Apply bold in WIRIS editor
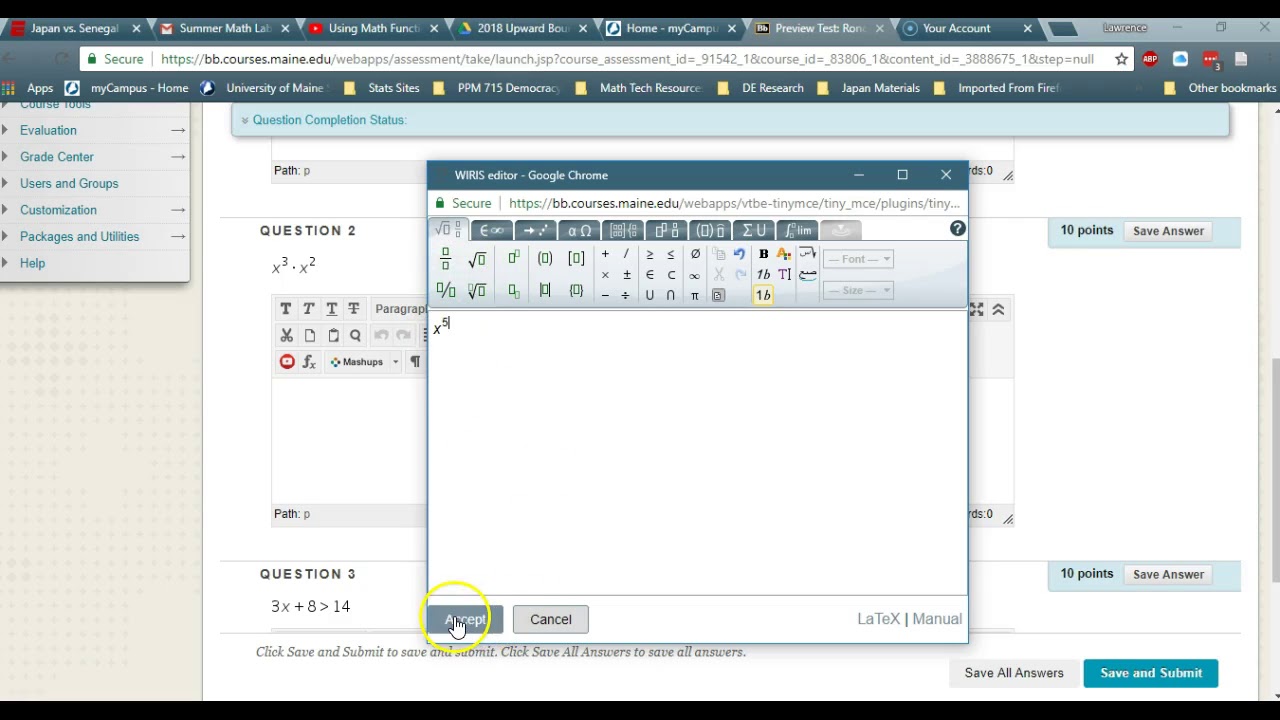Screen dimensions: 1280x720 point(764,254)
